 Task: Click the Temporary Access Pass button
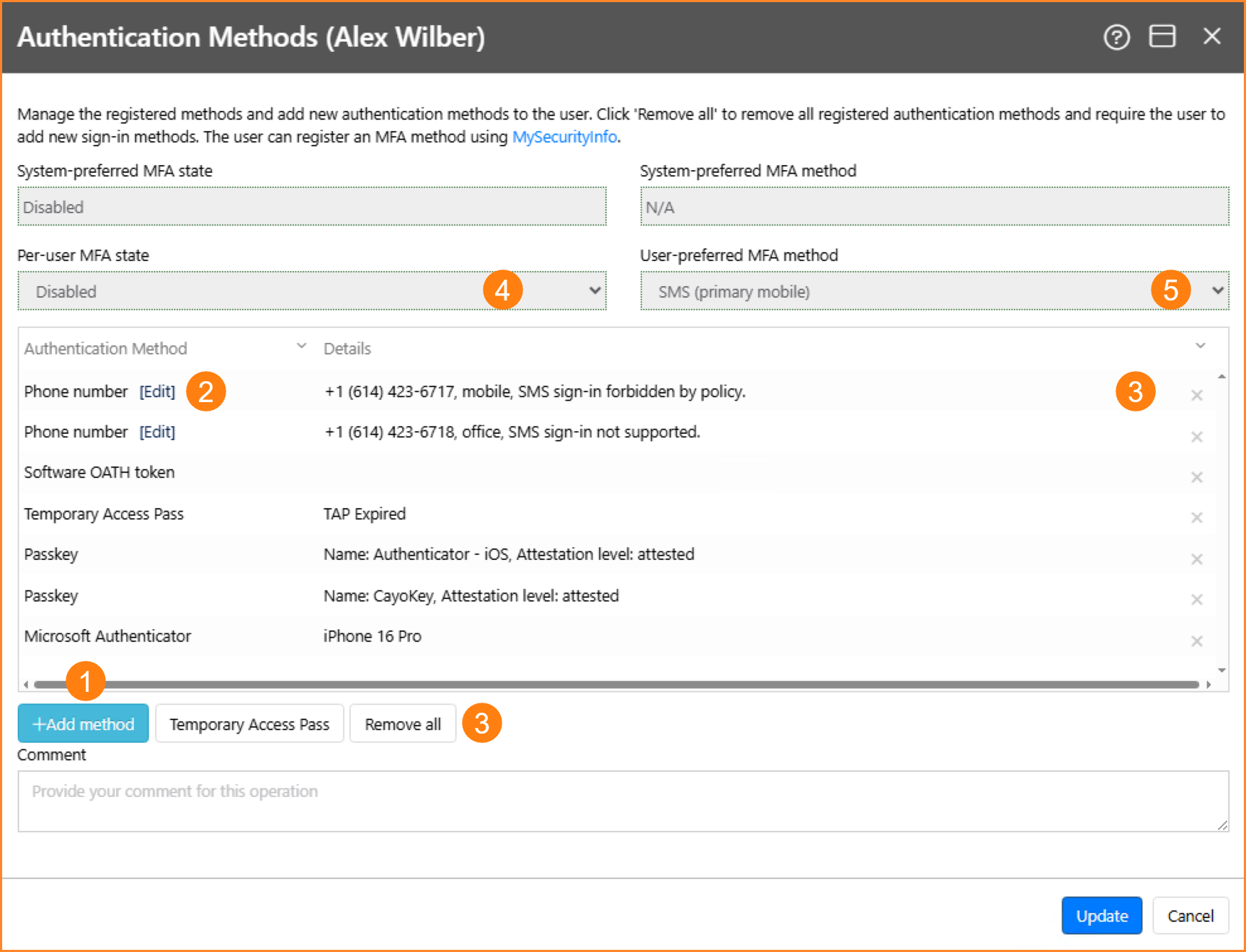[249, 724]
